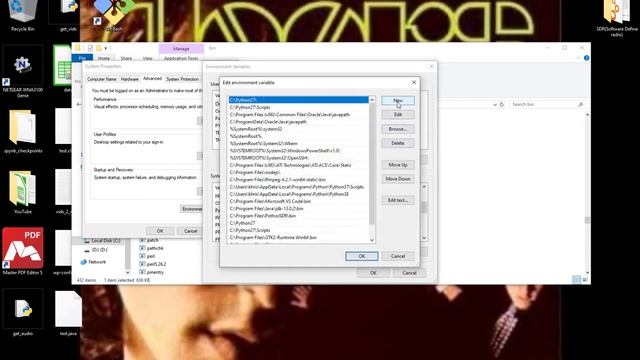Select the C:\Program Files\nodejs entry
The height and width of the screenshot is (360, 640).
coord(298,172)
